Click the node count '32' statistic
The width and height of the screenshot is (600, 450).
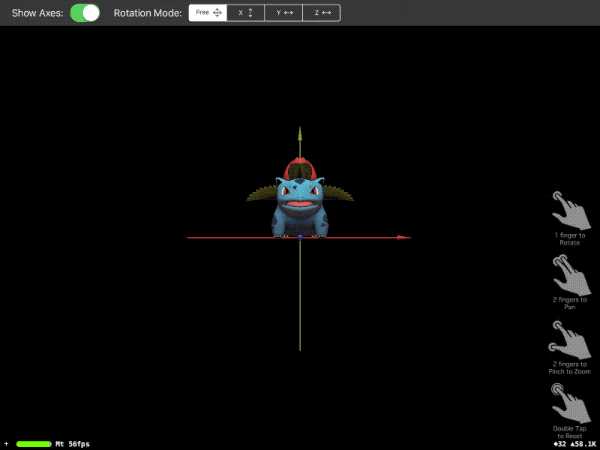(560, 444)
